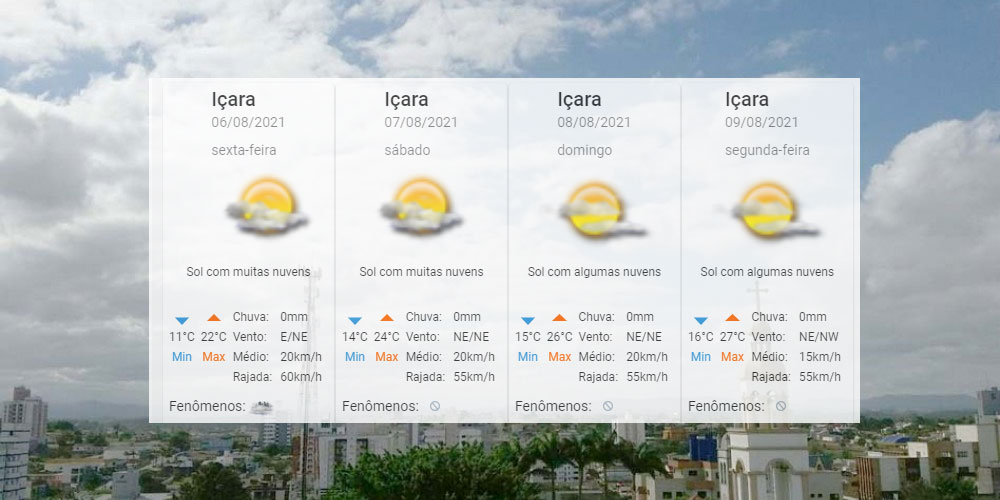This screenshot has width=1000, height=500.
Task: Click the weather icon for domingo
Action: point(594,209)
